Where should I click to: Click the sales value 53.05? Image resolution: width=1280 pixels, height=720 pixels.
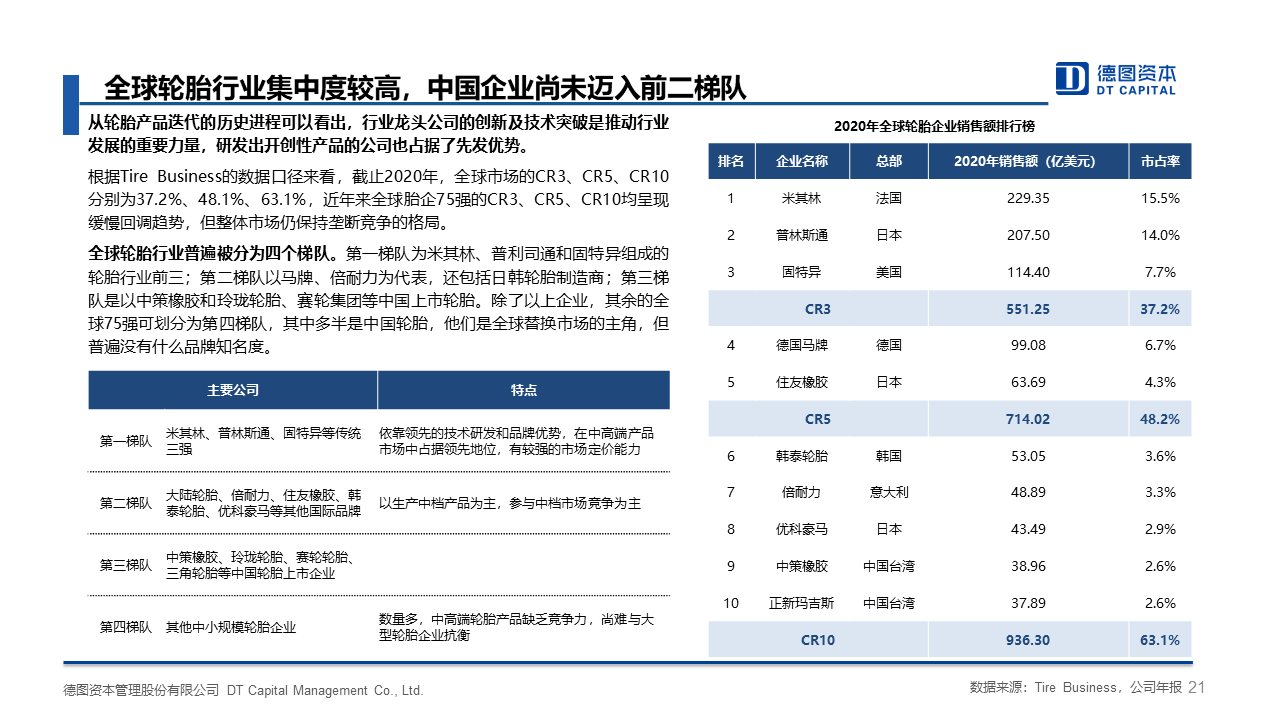(1029, 456)
